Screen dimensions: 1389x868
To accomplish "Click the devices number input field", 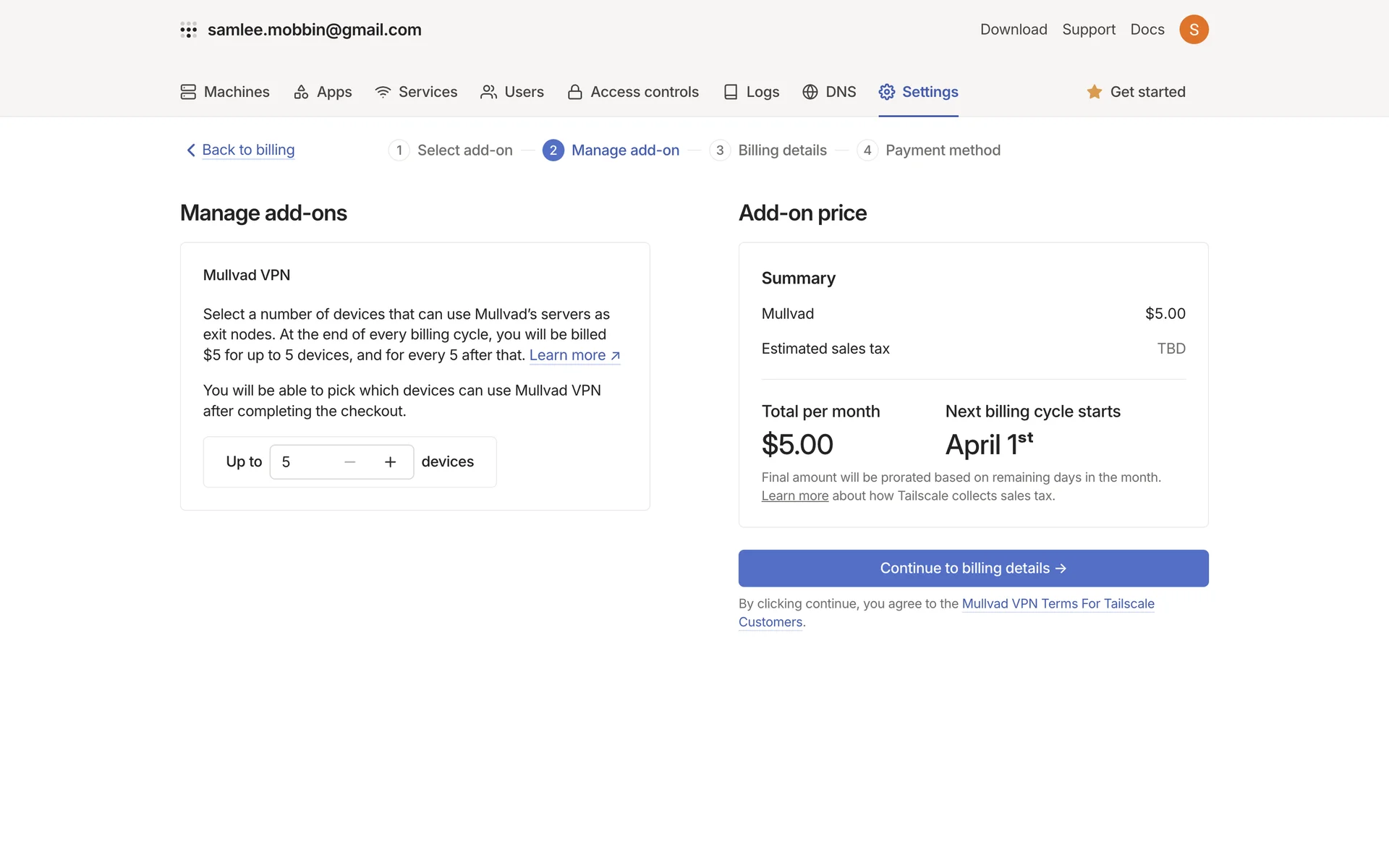I will pos(304,462).
